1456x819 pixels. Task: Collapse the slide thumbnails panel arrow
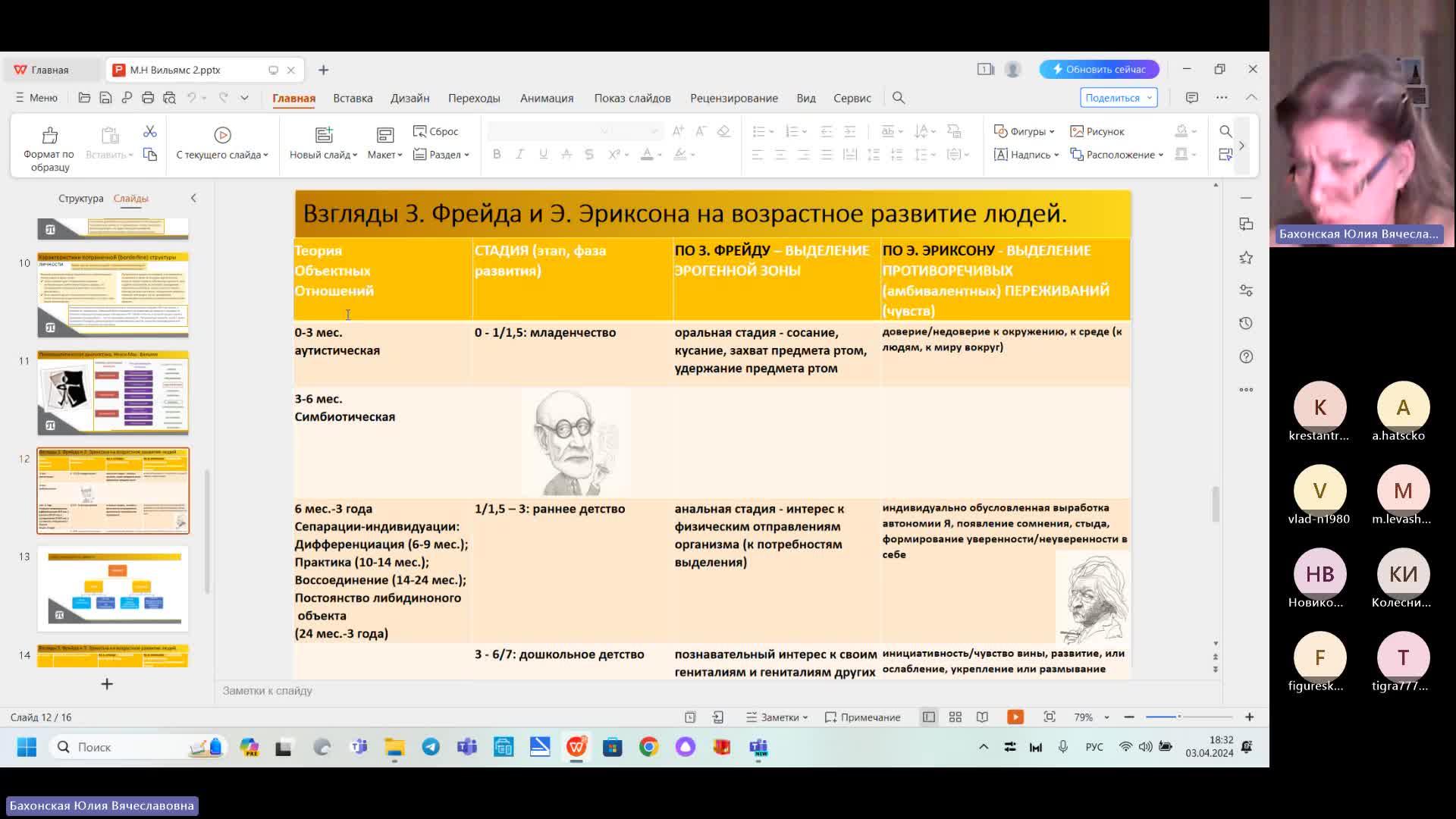[193, 198]
